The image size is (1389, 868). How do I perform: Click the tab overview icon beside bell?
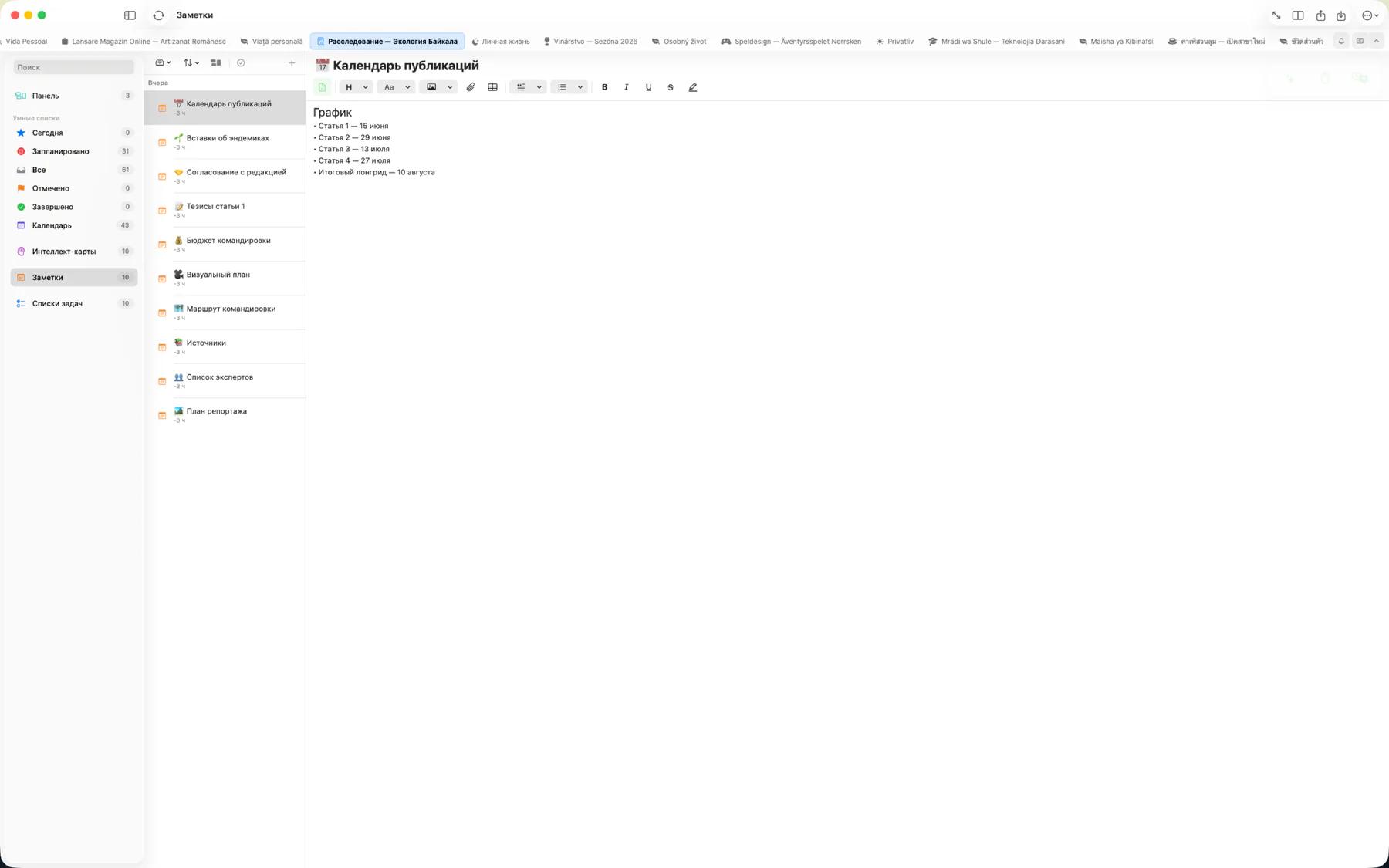pos(1360,42)
